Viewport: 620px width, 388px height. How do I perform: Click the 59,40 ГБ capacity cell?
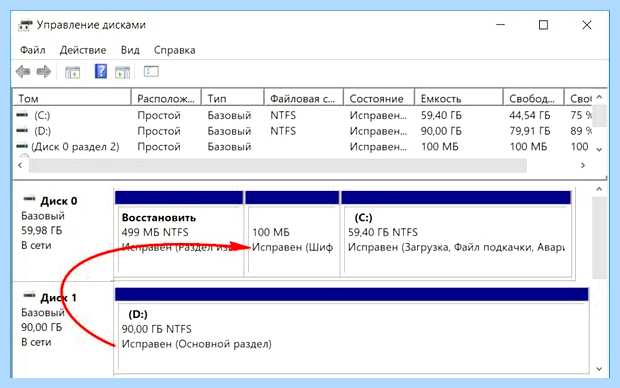pos(441,115)
